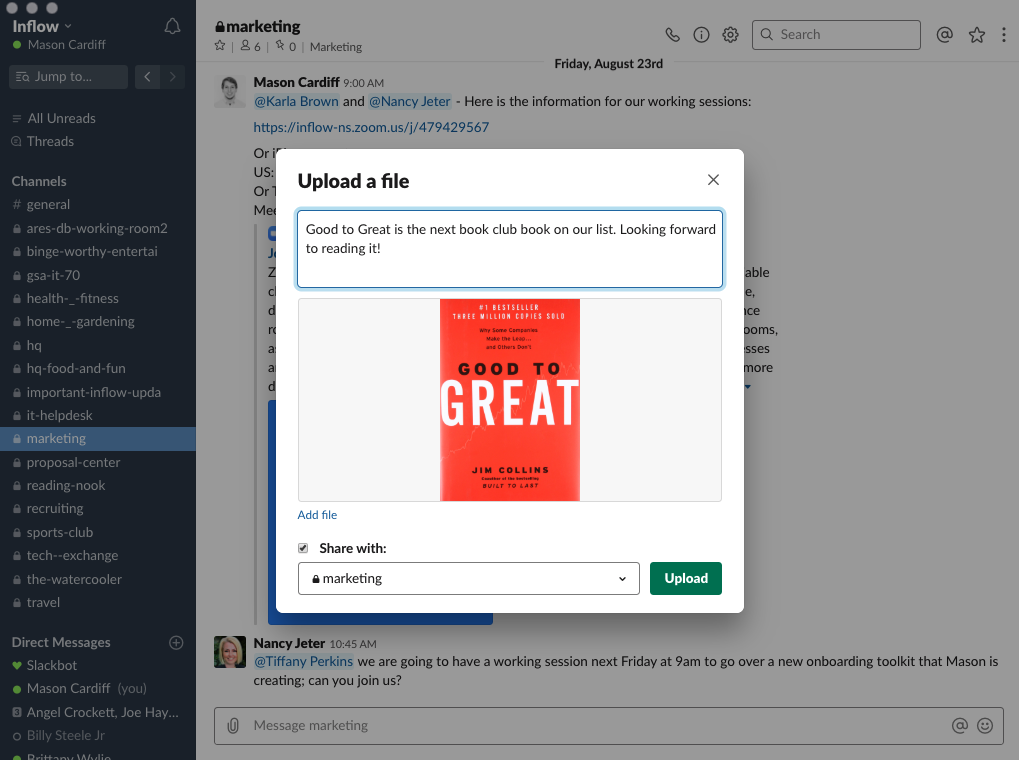This screenshot has height=760, width=1019.
Task: Click the file message text box
Action: tap(510, 248)
